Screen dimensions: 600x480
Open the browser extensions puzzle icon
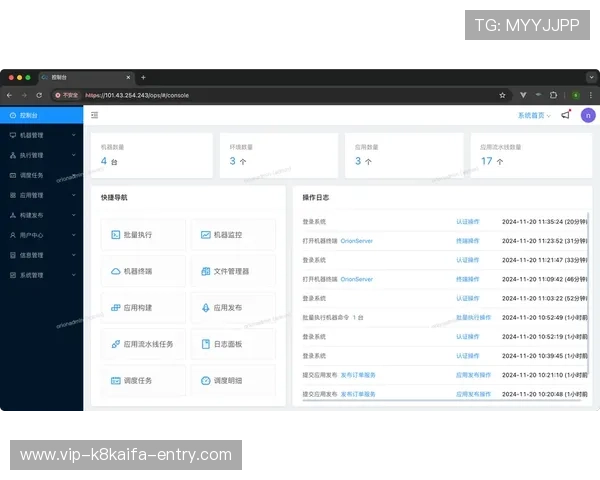(553, 95)
